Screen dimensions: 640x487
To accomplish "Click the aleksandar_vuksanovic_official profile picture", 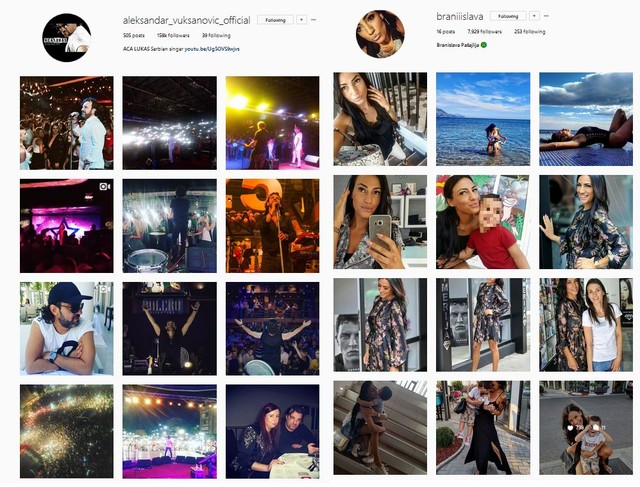I will (67, 38).
